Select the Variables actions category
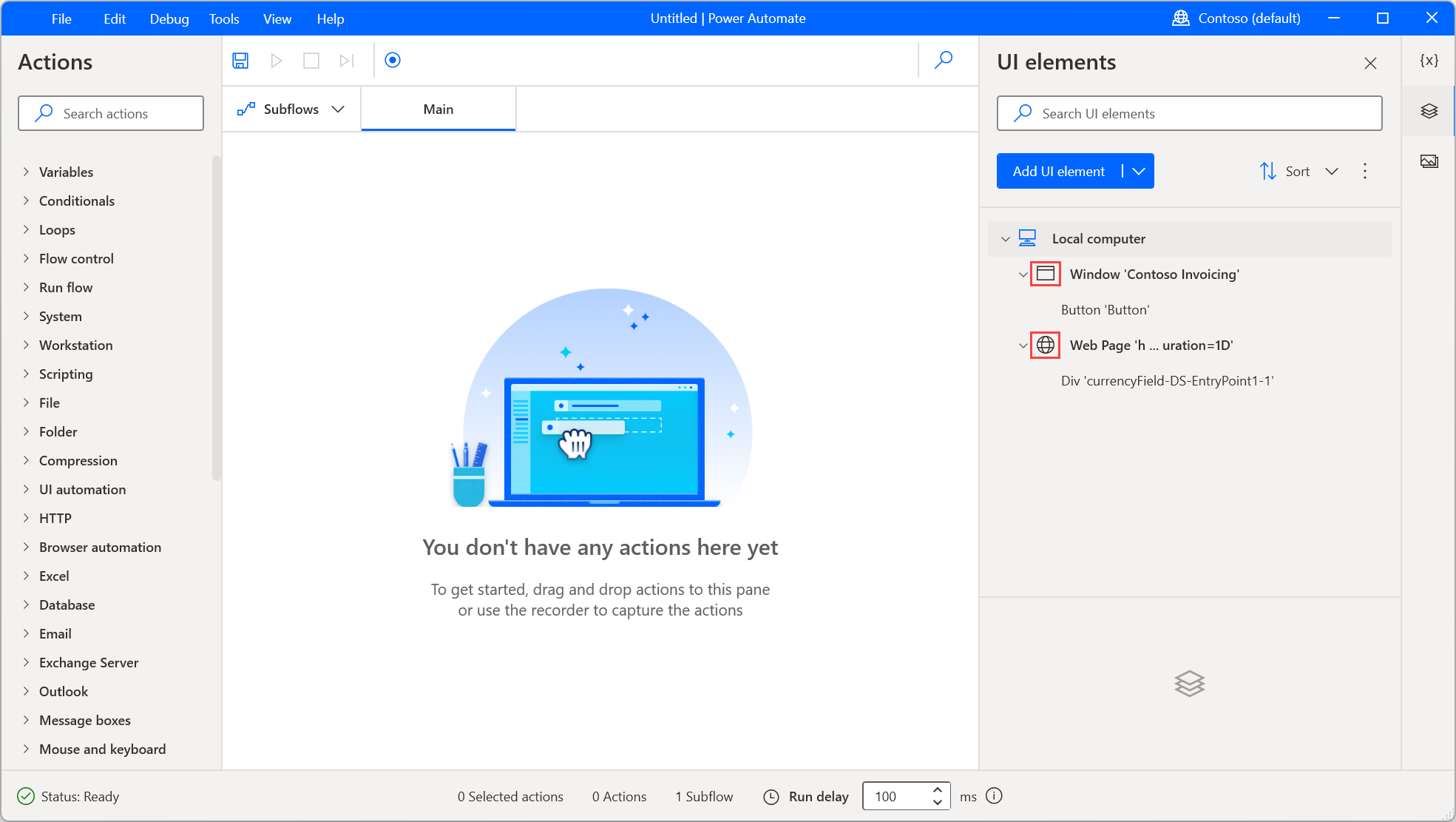The width and height of the screenshot is (1456, 822). click(66, 172)
